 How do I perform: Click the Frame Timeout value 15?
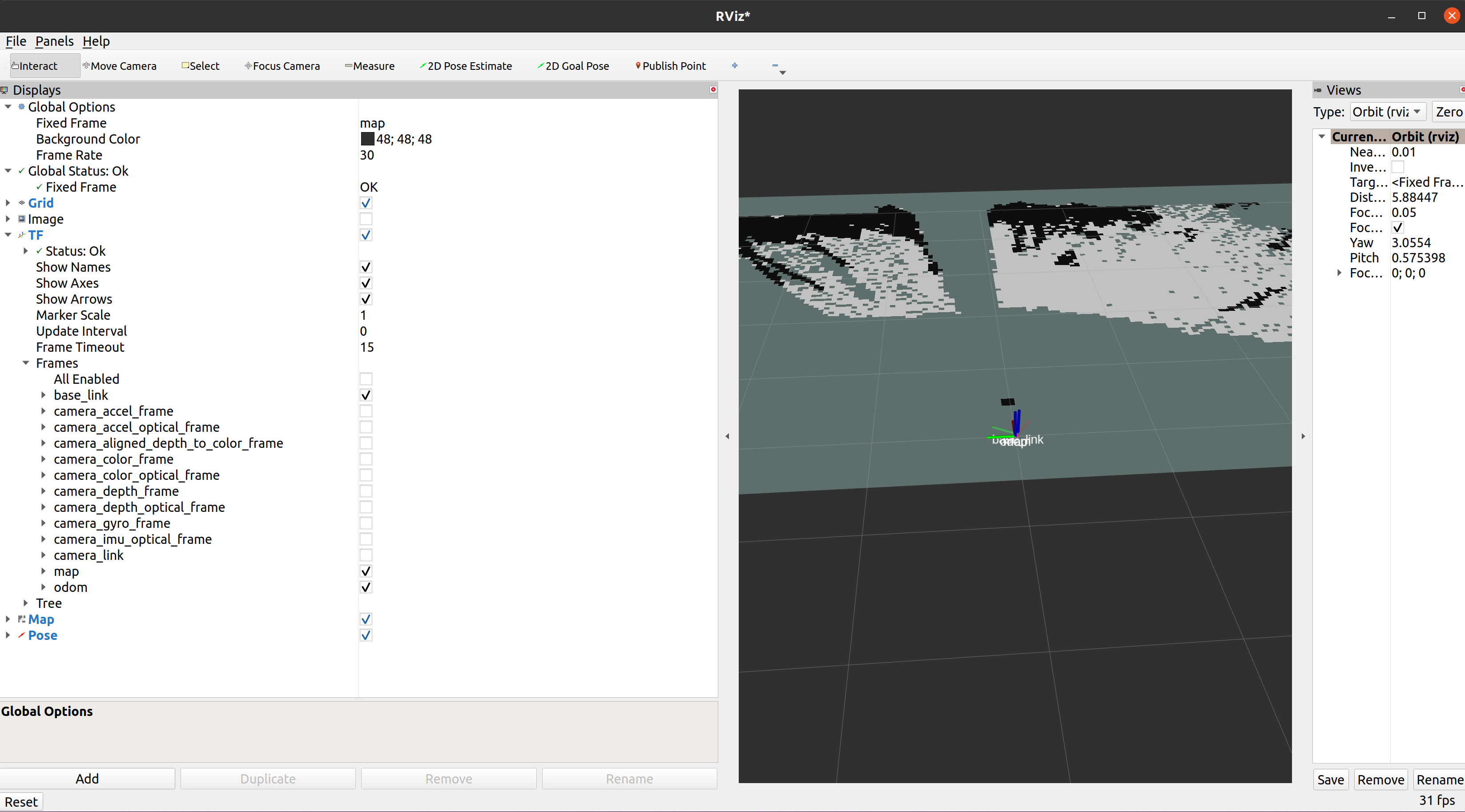(367, 347)
